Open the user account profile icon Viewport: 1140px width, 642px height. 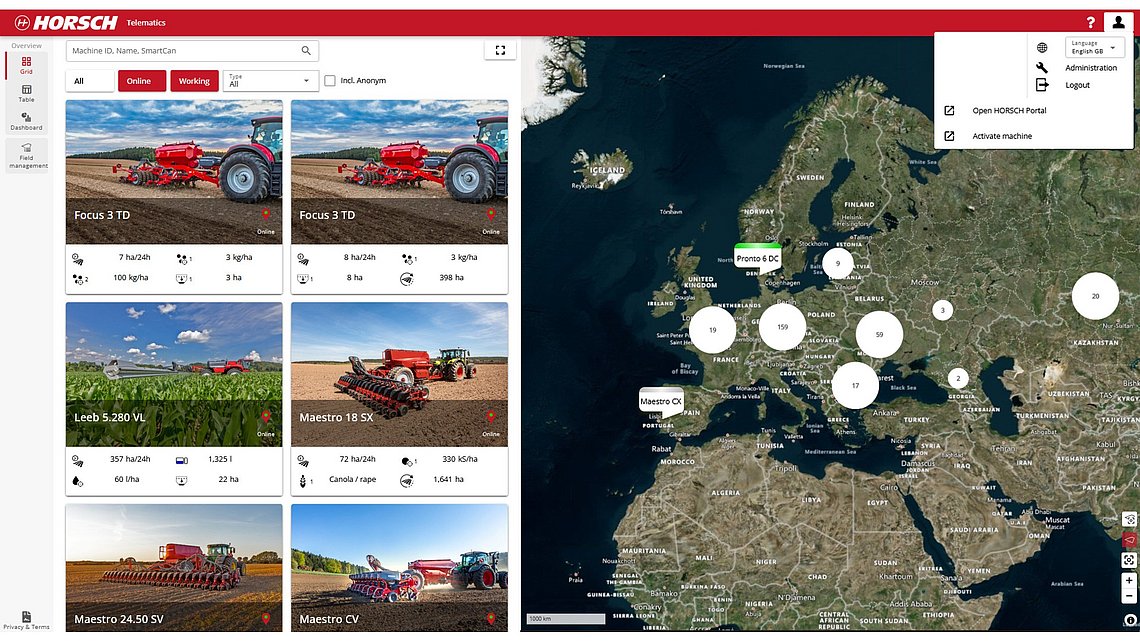tap(1118, 22)
